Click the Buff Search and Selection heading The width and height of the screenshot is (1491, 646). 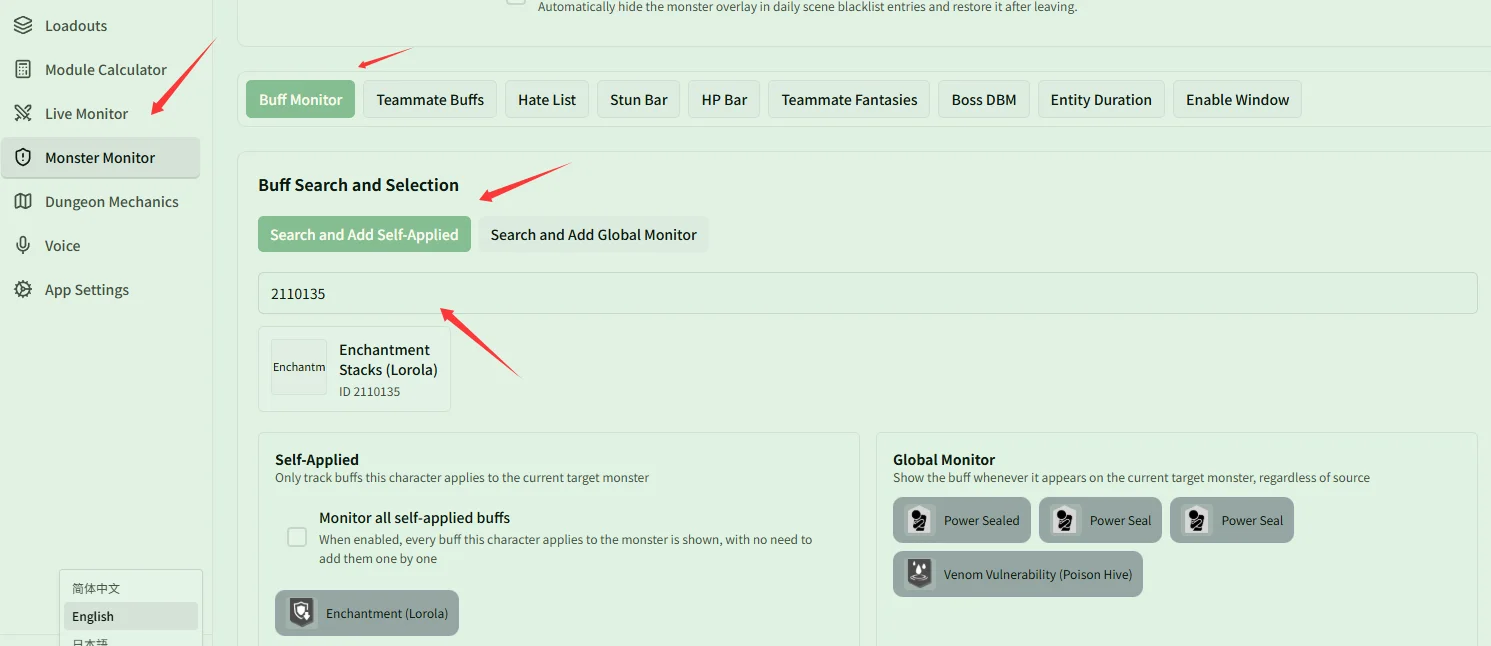pyautogui.click(x=358, y=185)
